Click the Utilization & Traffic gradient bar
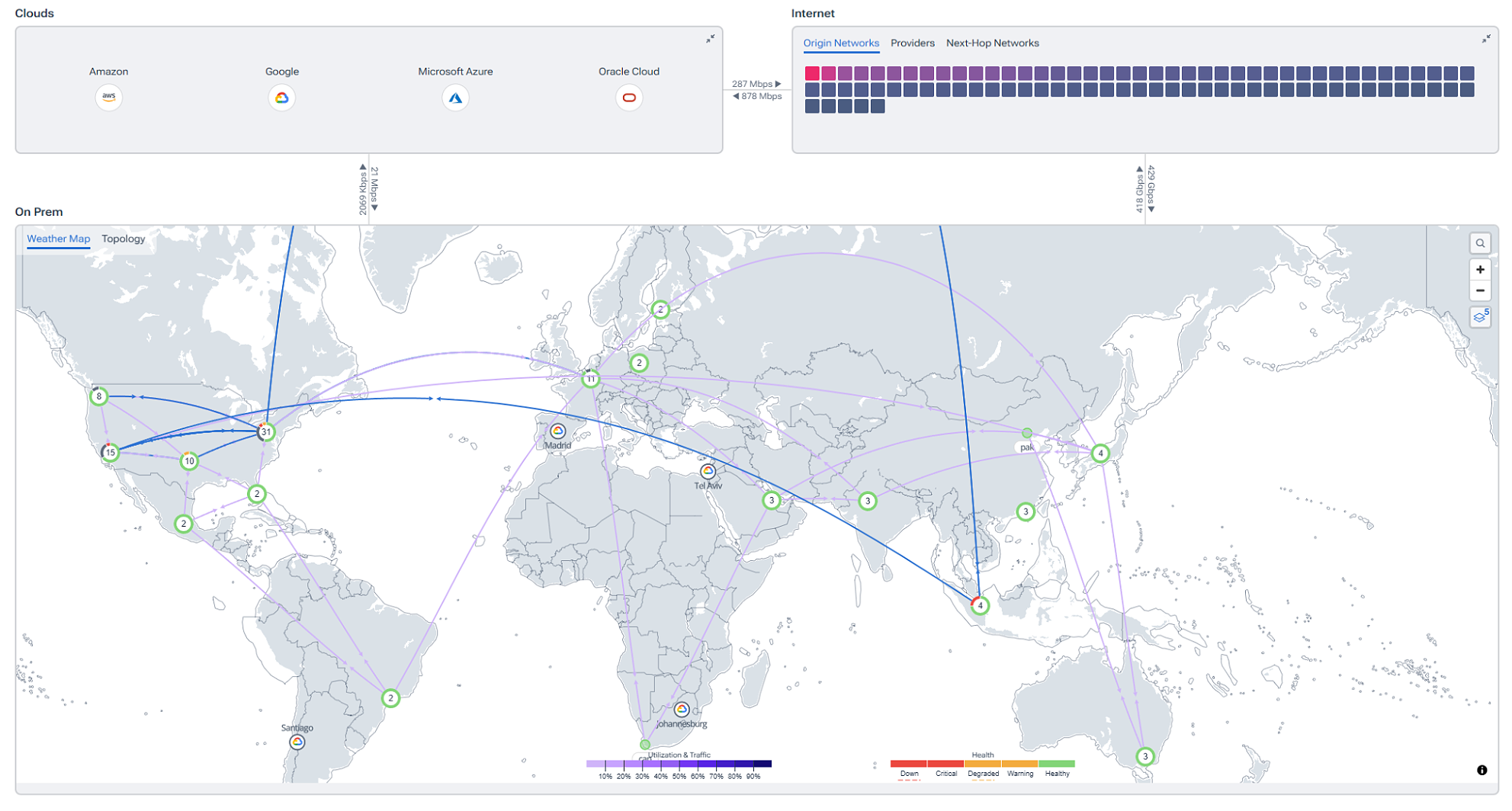Viewport: 1512px width, 811px height. tap(679, 763)
